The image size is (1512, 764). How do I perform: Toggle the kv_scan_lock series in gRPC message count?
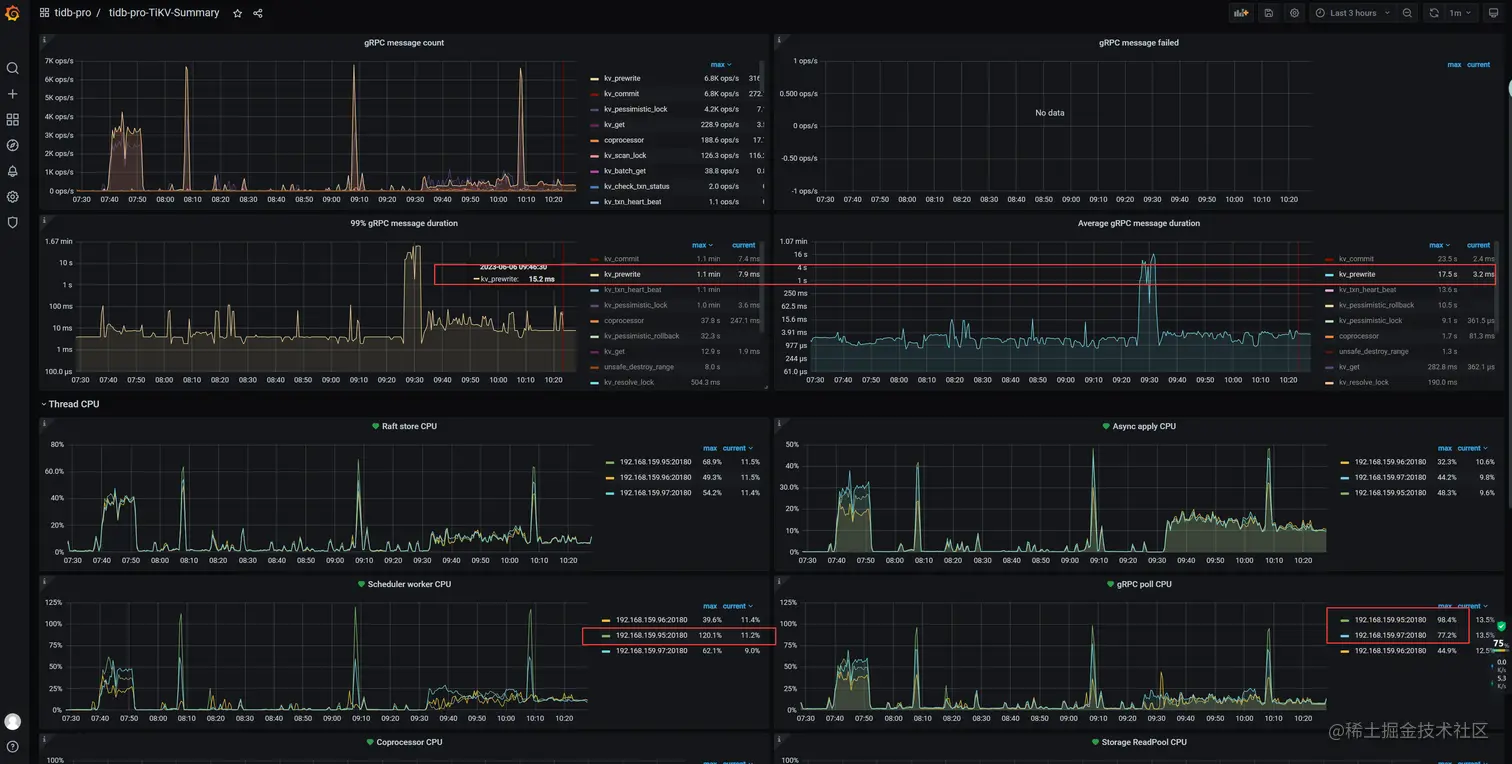pyautogui.click(x=625, y=155)
